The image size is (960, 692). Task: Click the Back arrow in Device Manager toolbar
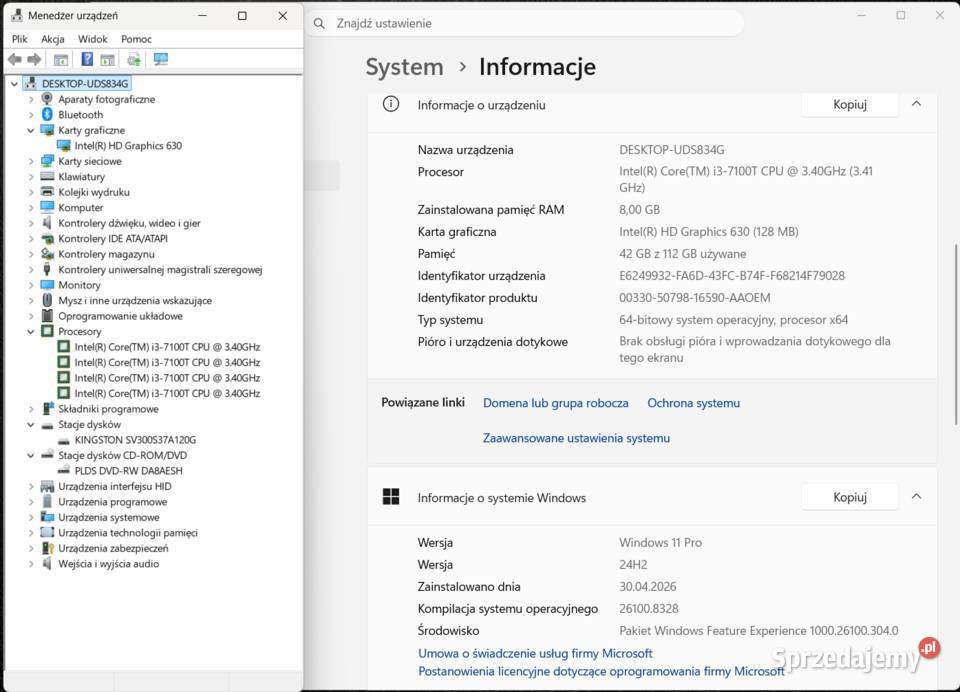tap(15, 59)
